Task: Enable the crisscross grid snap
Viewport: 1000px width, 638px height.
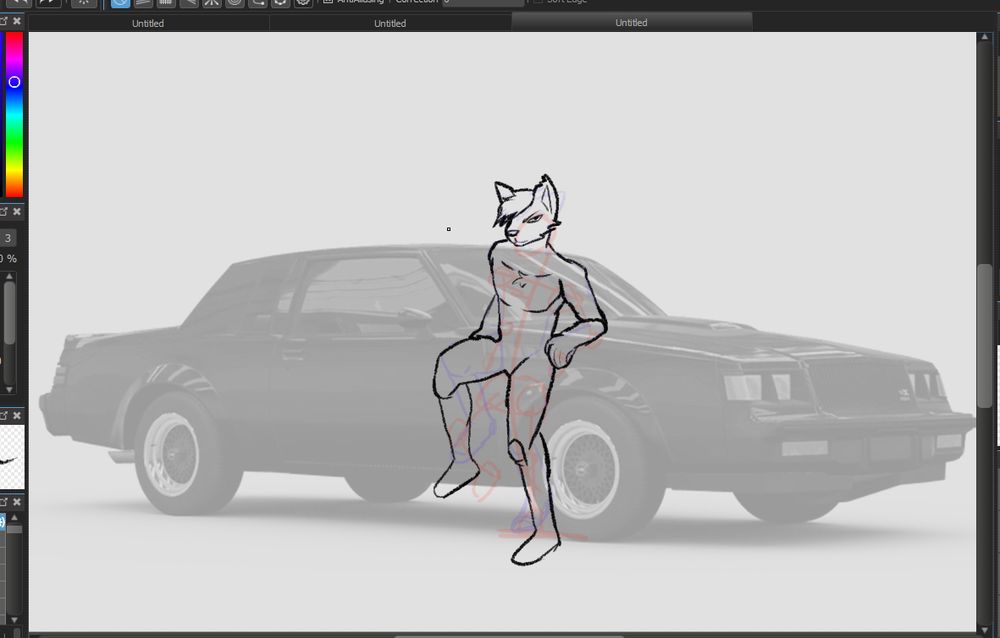Action: tap(166, 2)
